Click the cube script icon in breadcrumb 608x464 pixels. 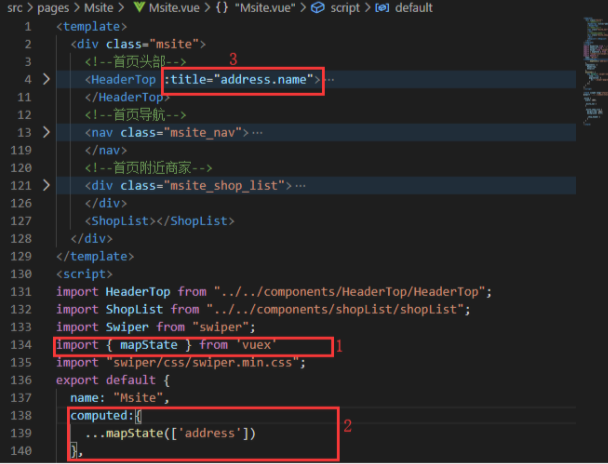click(318, 7)
